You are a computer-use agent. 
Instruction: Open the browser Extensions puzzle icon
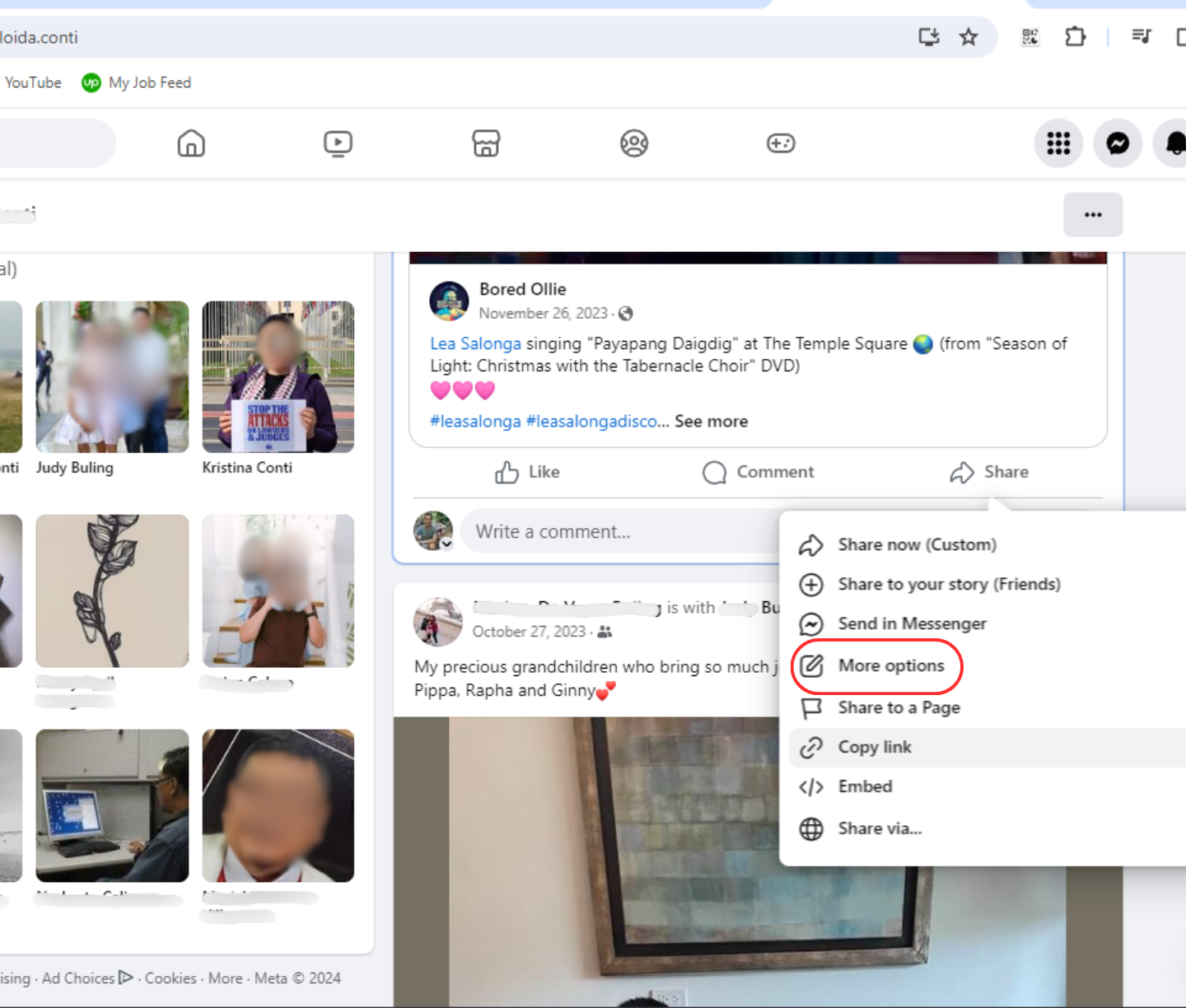(1075, 37)
